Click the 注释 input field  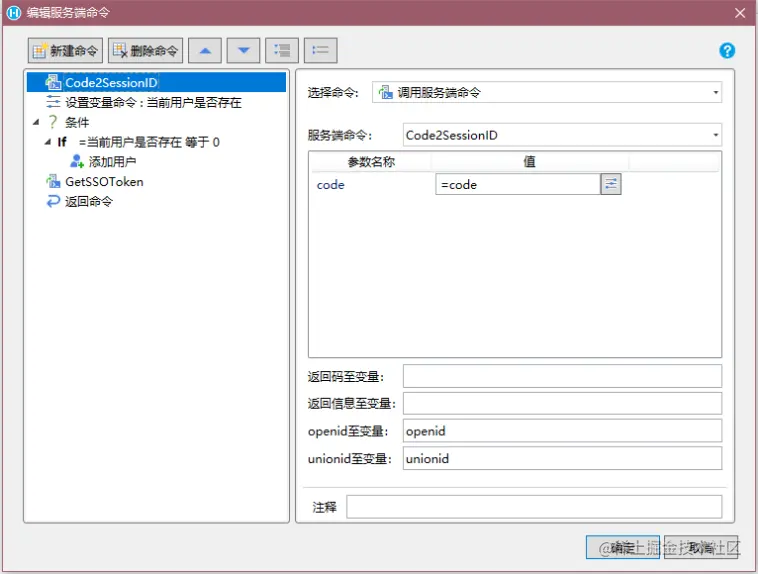[534, 507]
